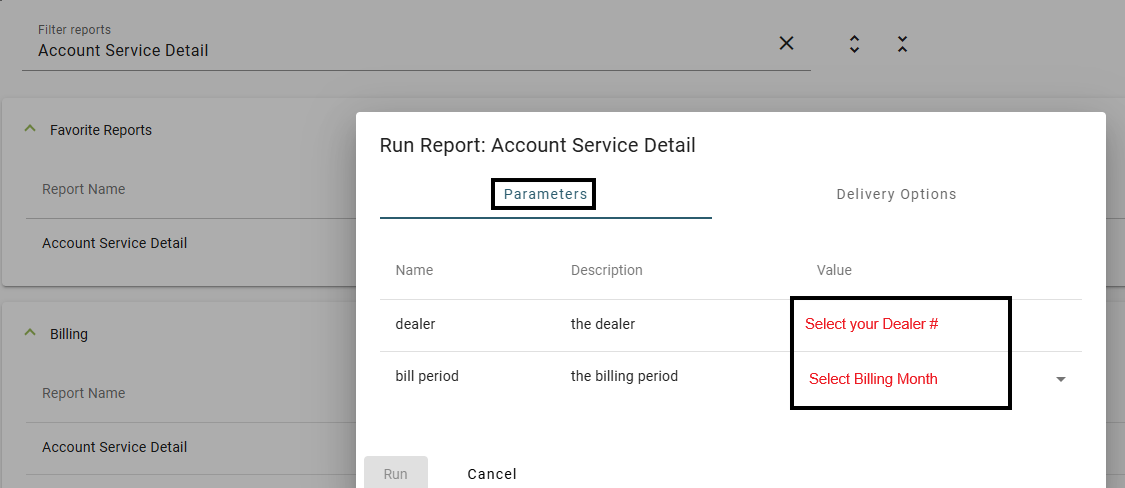Screen dimensions: 1125x488
Task: Click Report Name header in Billing section
Action: click(x=83, y=393)
